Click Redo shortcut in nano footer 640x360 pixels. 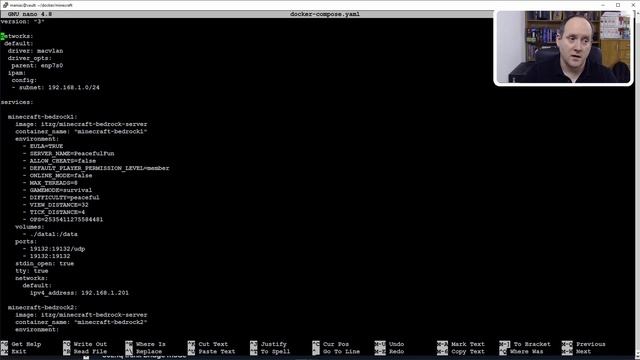coord(390,352)
